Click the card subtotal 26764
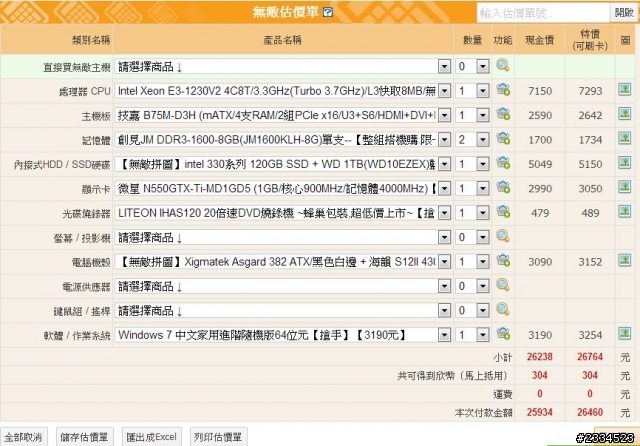This screenshot has height=446, width=640. point(590,357)
